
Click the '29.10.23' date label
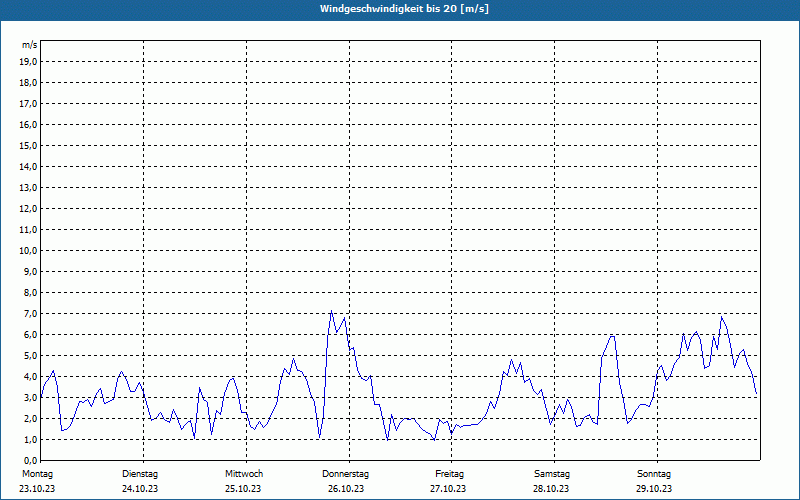[654, 489]
